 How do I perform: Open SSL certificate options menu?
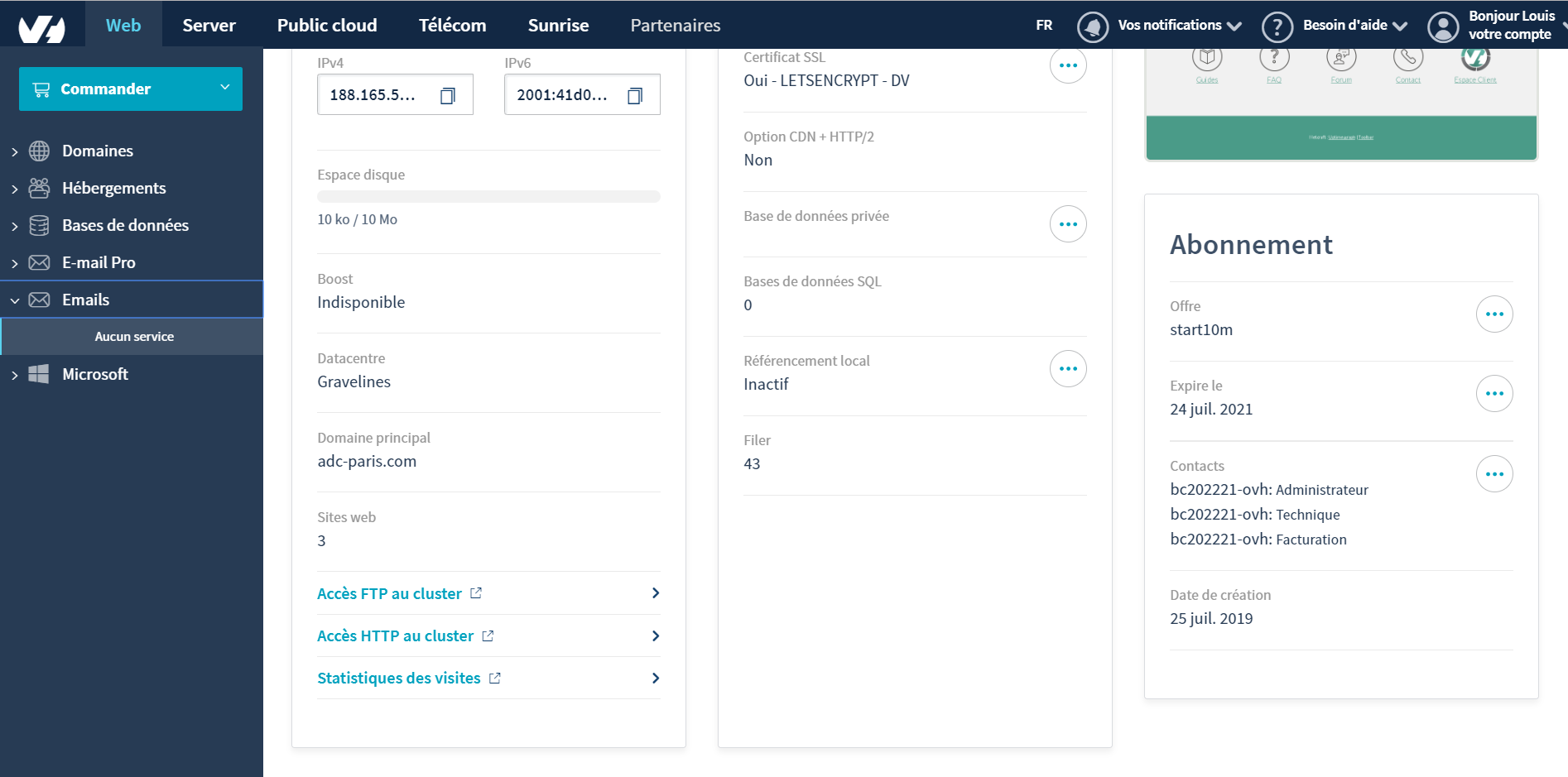click(x=1068, y=65)
